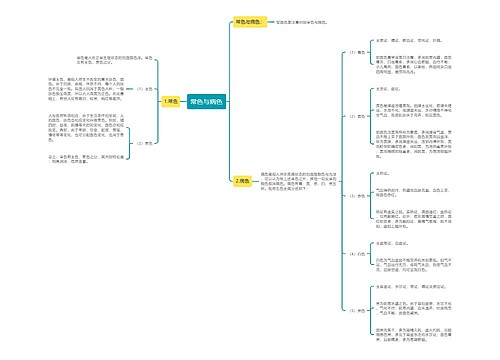Viewport: 500px width, 360px height.
Task: Select the 主热证 leaf under 赤色
Action: 383,174
